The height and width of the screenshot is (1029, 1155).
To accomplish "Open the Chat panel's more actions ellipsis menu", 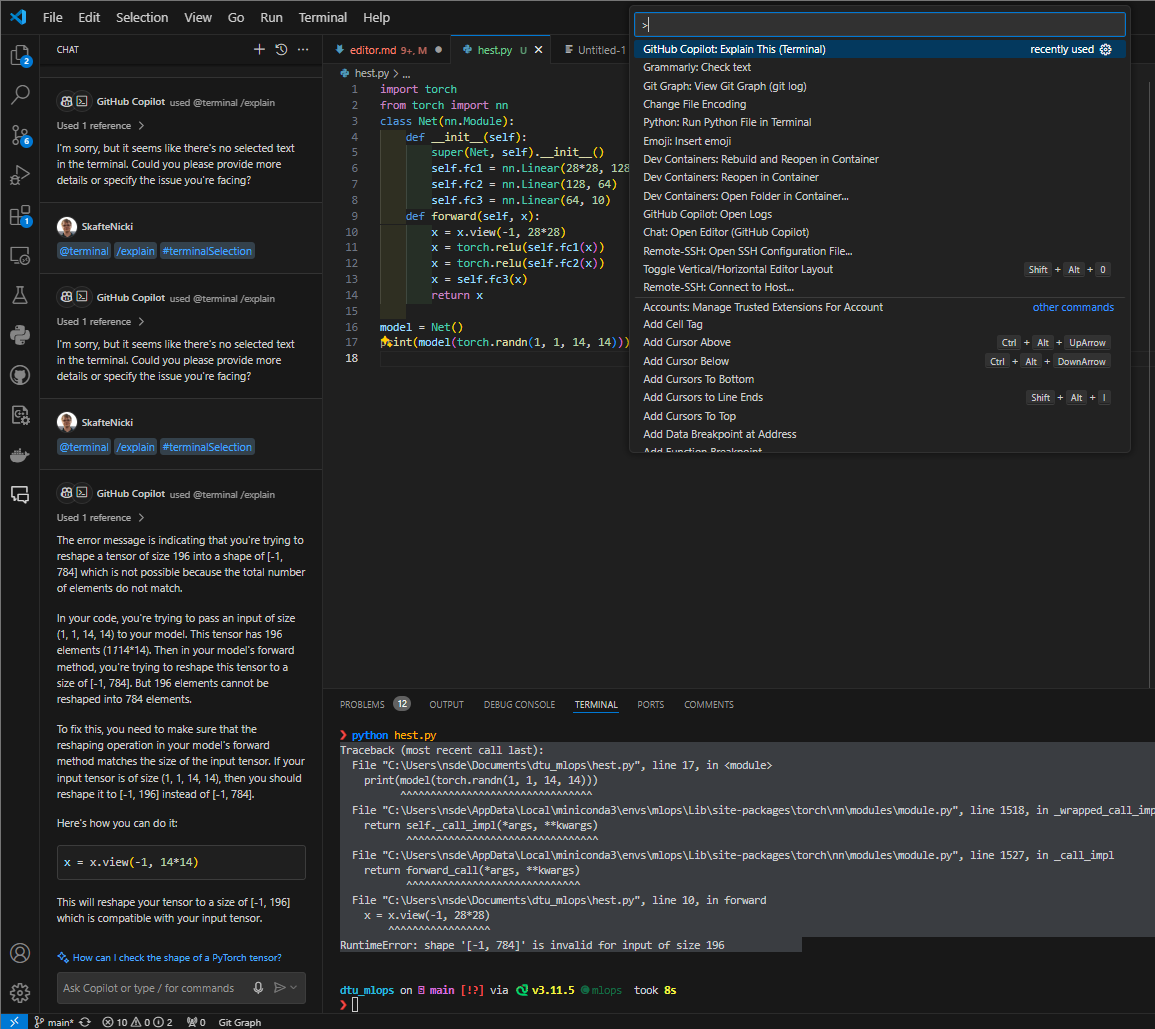I will coord(303,49).
